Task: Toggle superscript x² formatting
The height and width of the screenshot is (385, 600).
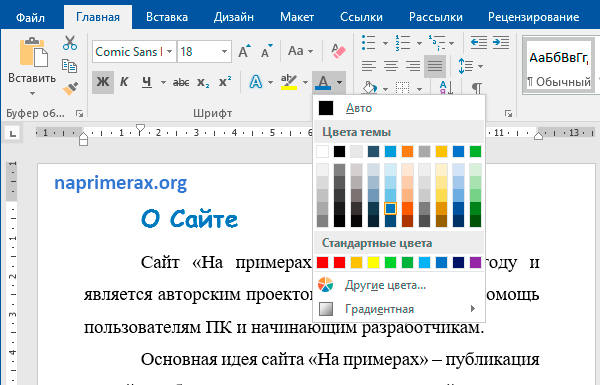Action: pyautogui.click(x=225, y=82)
